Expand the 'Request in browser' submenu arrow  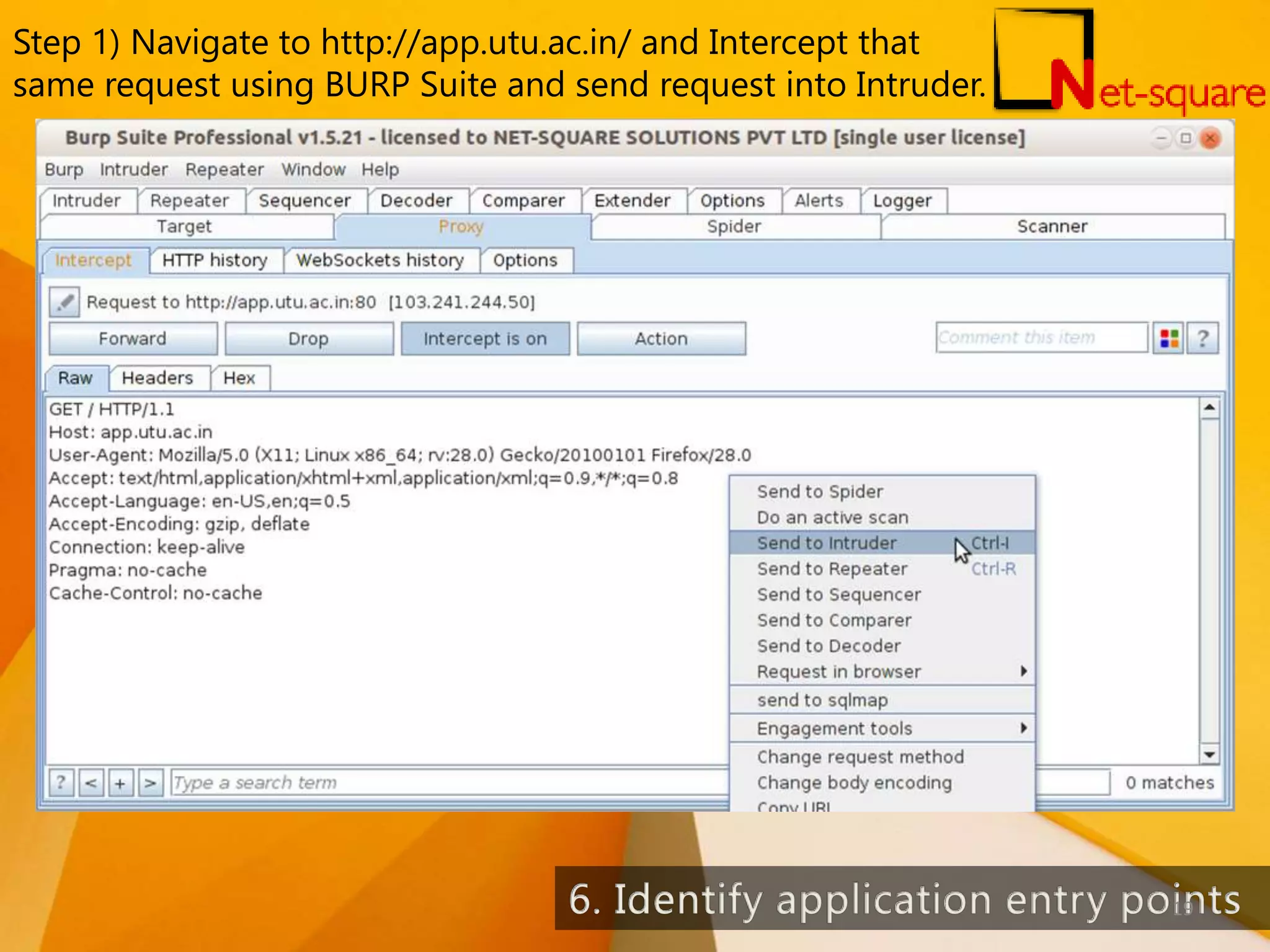[x=1024, y=671]
